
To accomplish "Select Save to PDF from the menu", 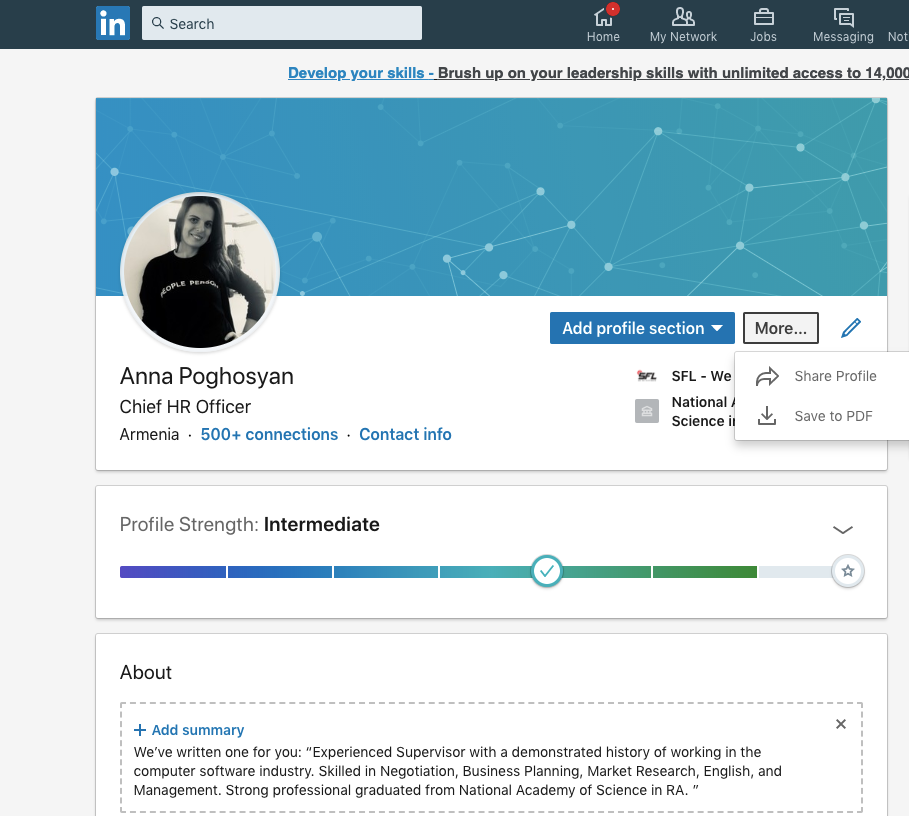I will 833,416.
